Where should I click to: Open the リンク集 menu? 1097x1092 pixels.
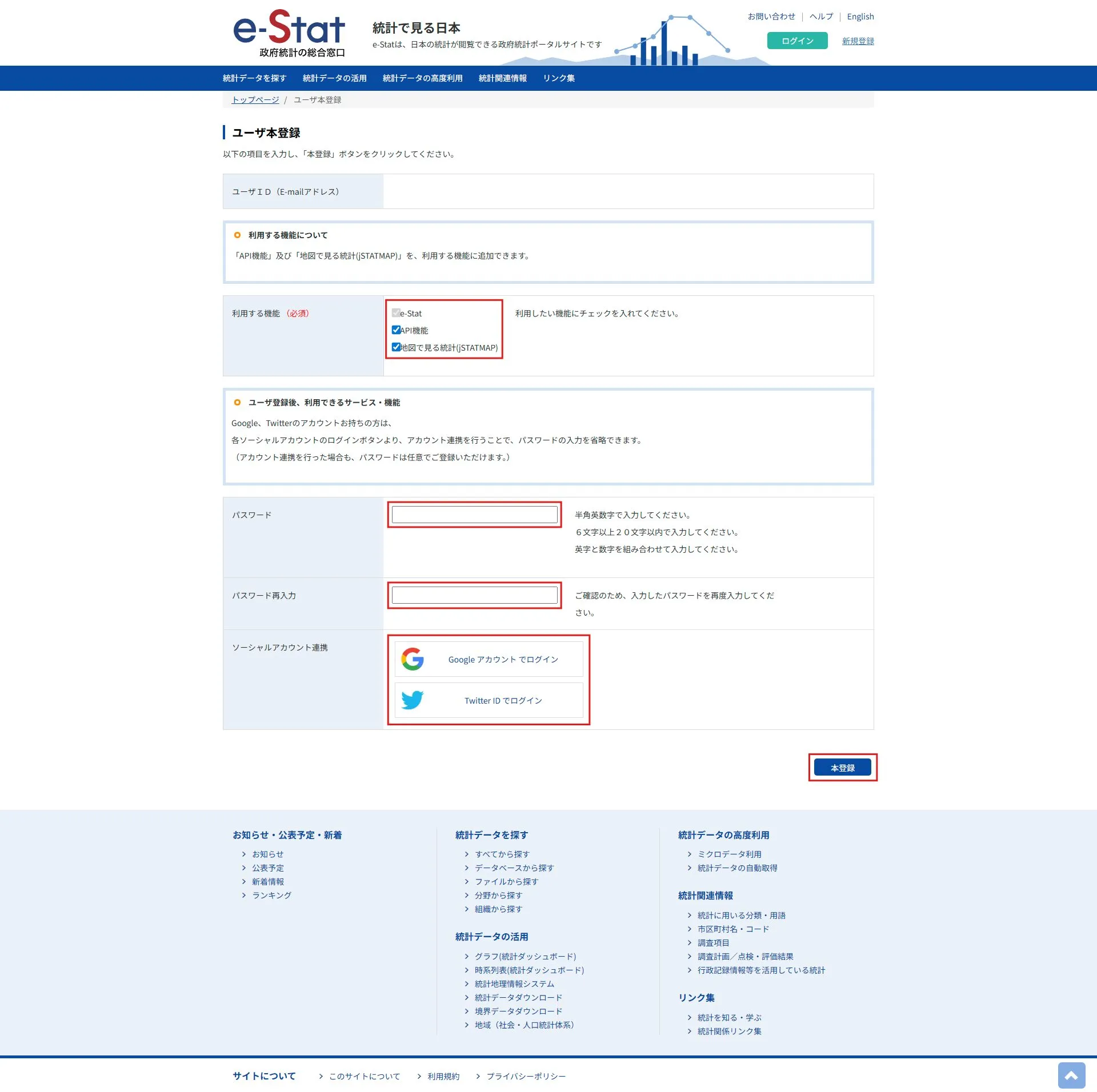(x=559, y=78)
